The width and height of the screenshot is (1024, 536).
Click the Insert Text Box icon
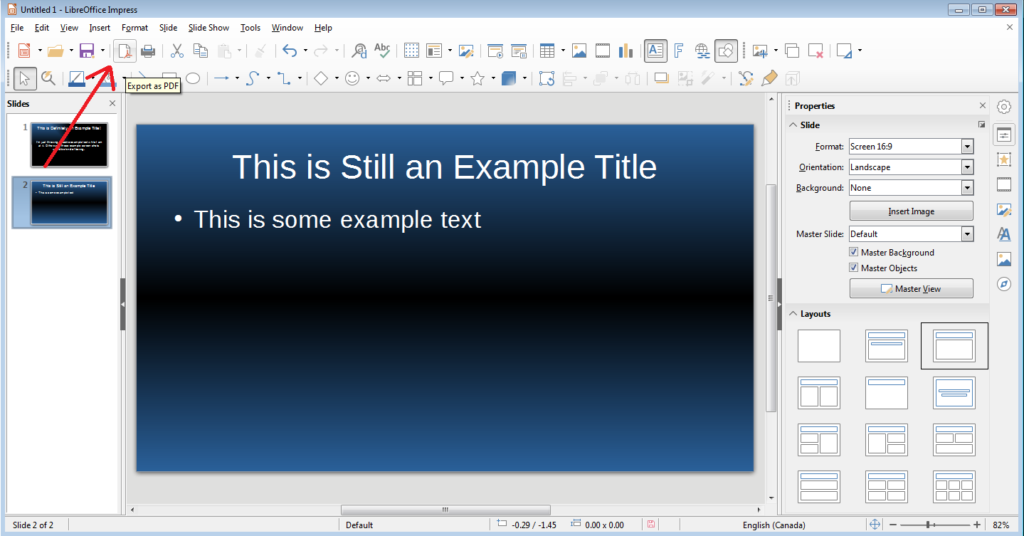click(655, 50)
